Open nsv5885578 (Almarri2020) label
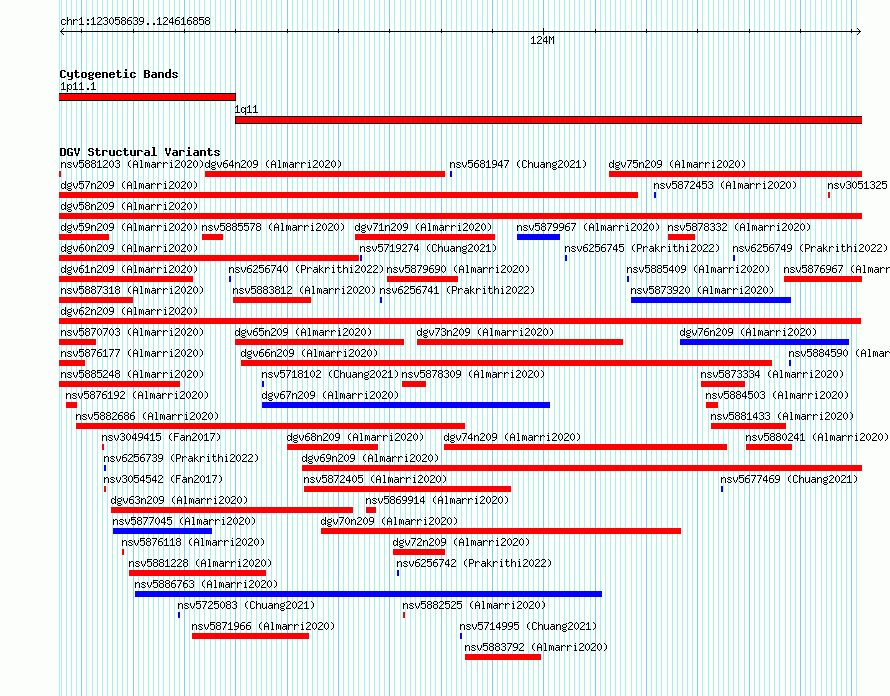The image size is (890, 696). [273, 227]
